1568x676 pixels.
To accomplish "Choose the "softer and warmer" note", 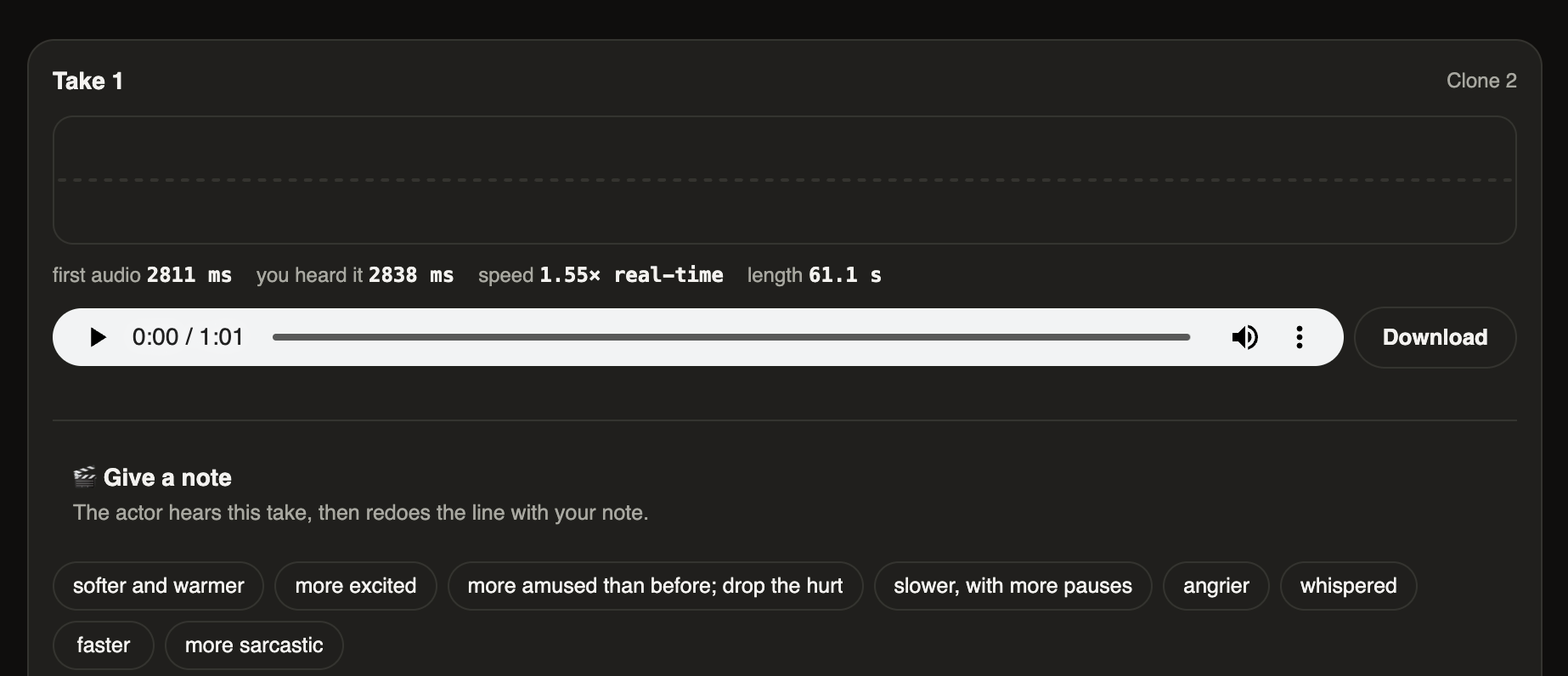I will (x=159, y=586).
